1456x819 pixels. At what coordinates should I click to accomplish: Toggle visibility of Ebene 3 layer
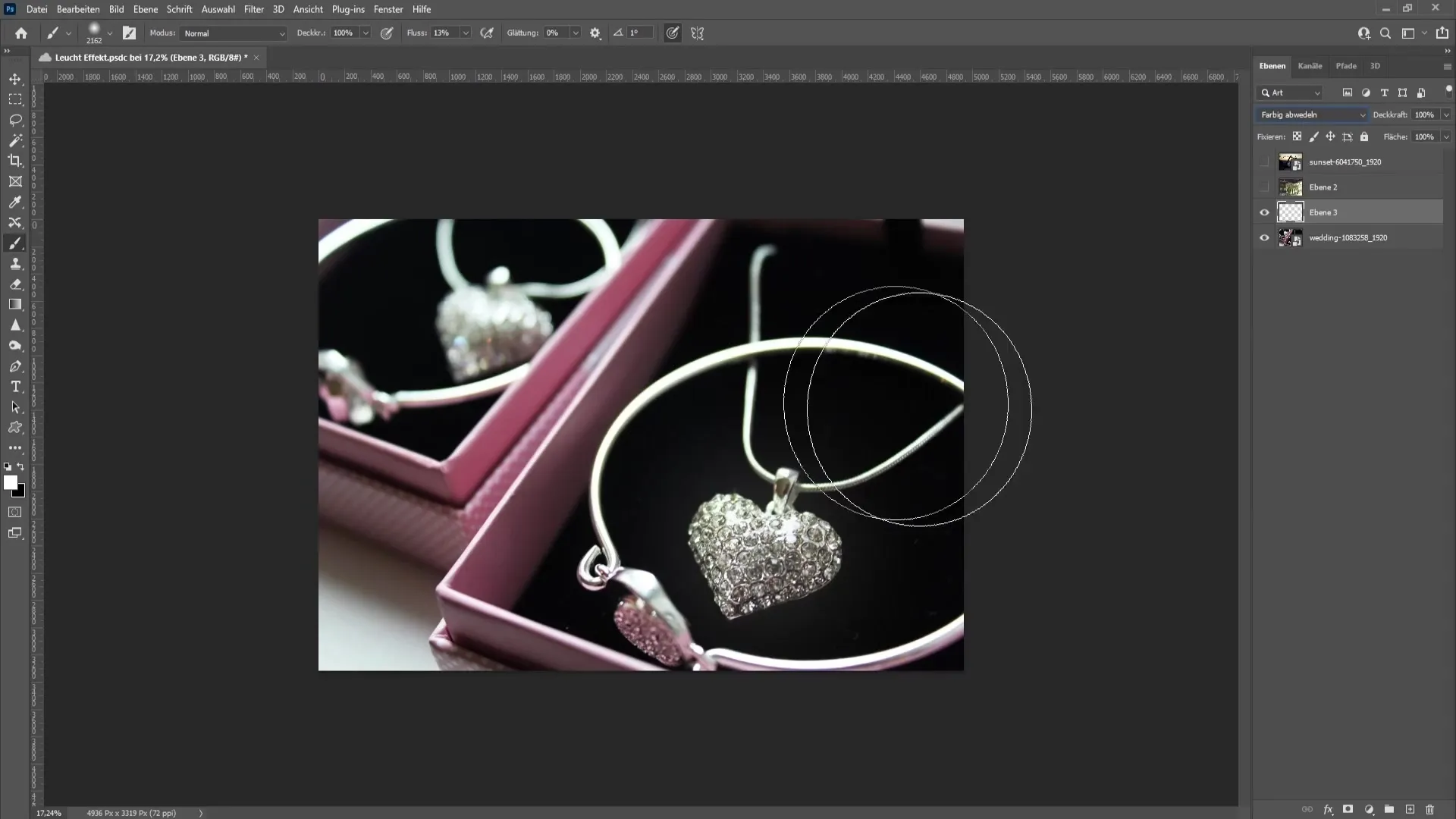pyautogui.click(x=1264, y=212)
